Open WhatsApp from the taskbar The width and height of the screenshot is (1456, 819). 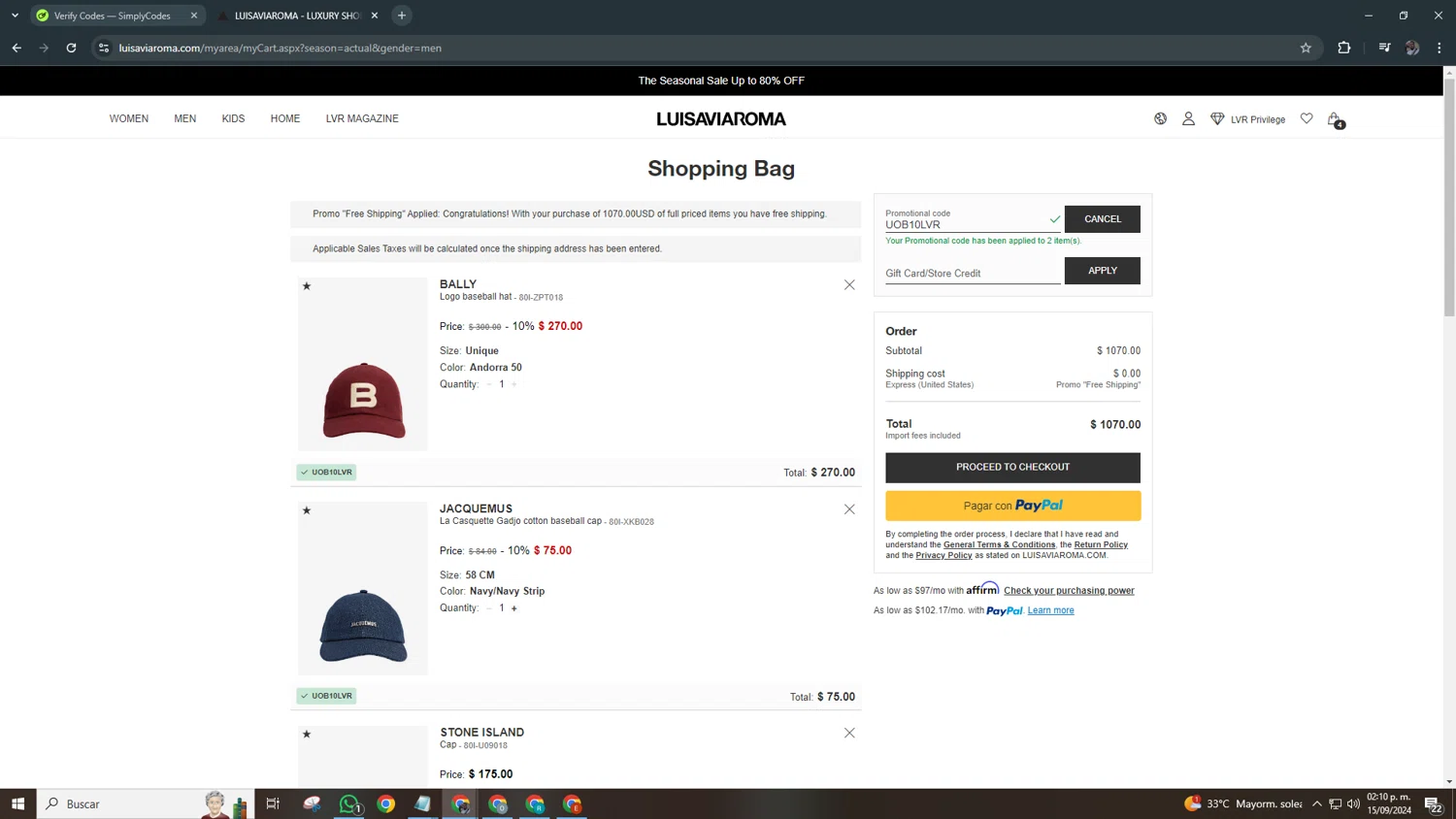pos(349,803)
